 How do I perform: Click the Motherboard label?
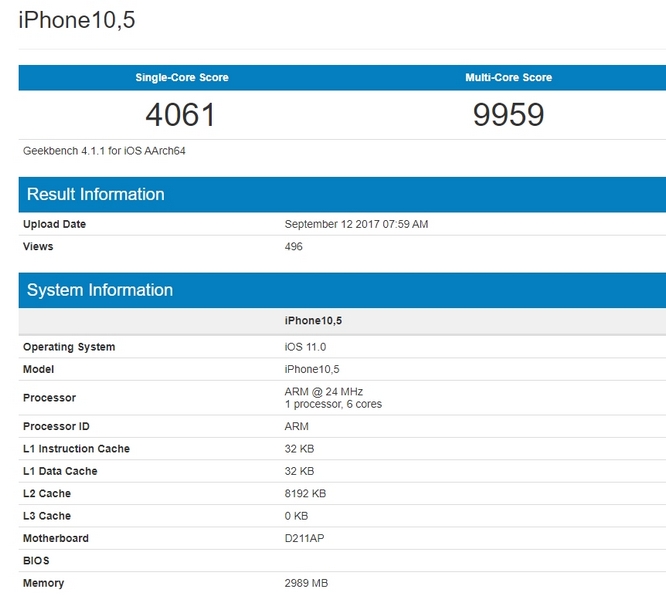pos(56,538)
